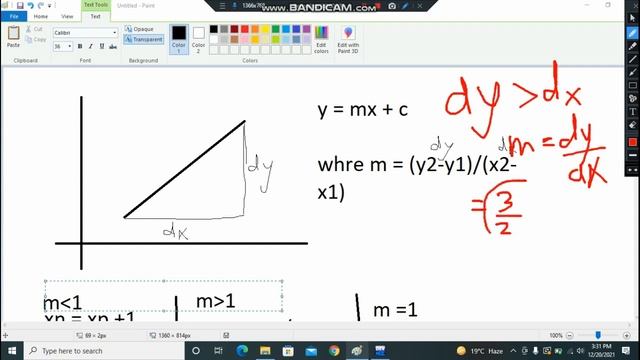Click the 19°C Haze weather widget

(480, 351)
